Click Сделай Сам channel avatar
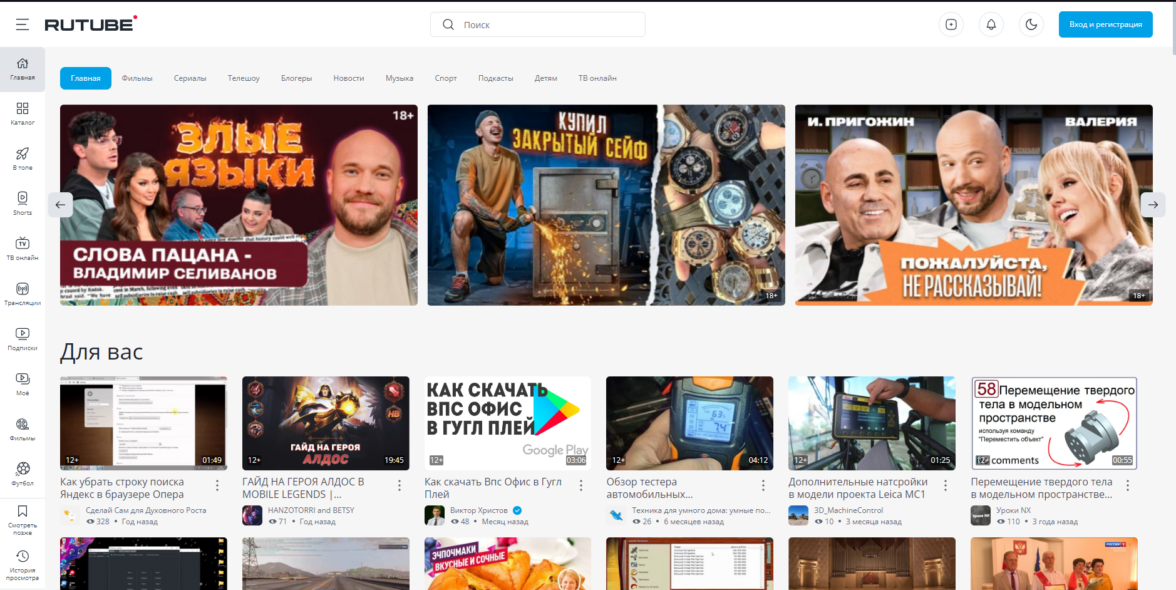 (70, 515)
